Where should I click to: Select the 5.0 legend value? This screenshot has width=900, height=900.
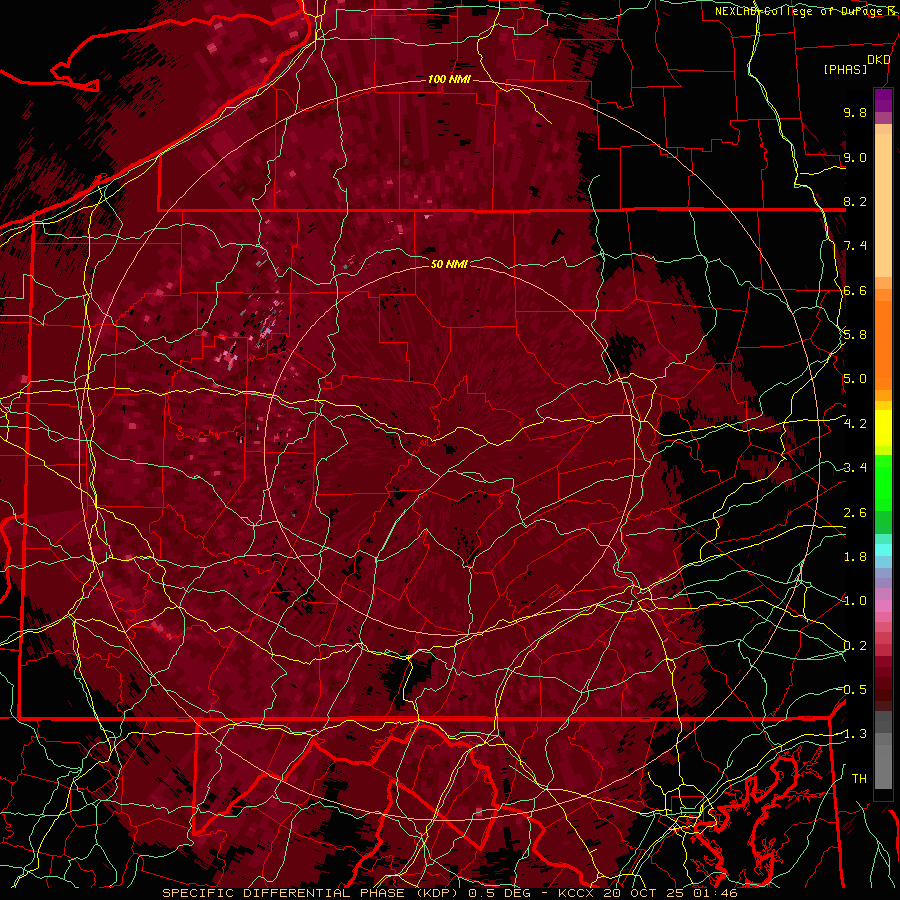point(855,379)
